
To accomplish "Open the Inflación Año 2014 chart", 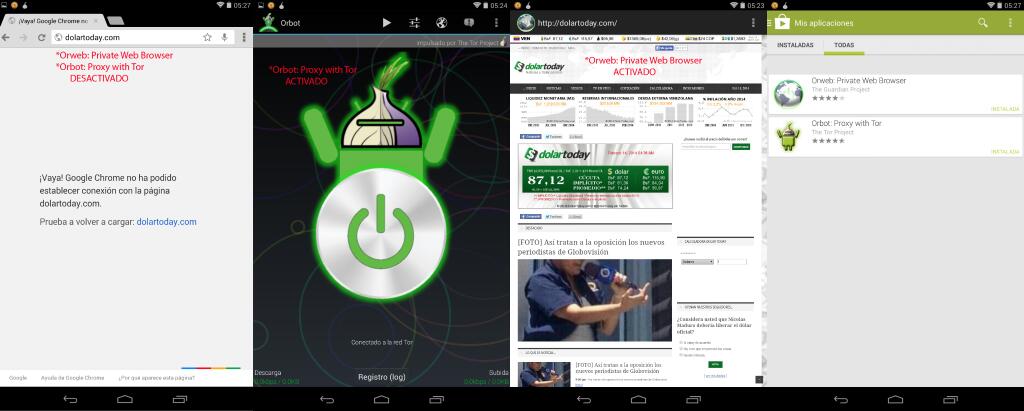I will 724,112.
